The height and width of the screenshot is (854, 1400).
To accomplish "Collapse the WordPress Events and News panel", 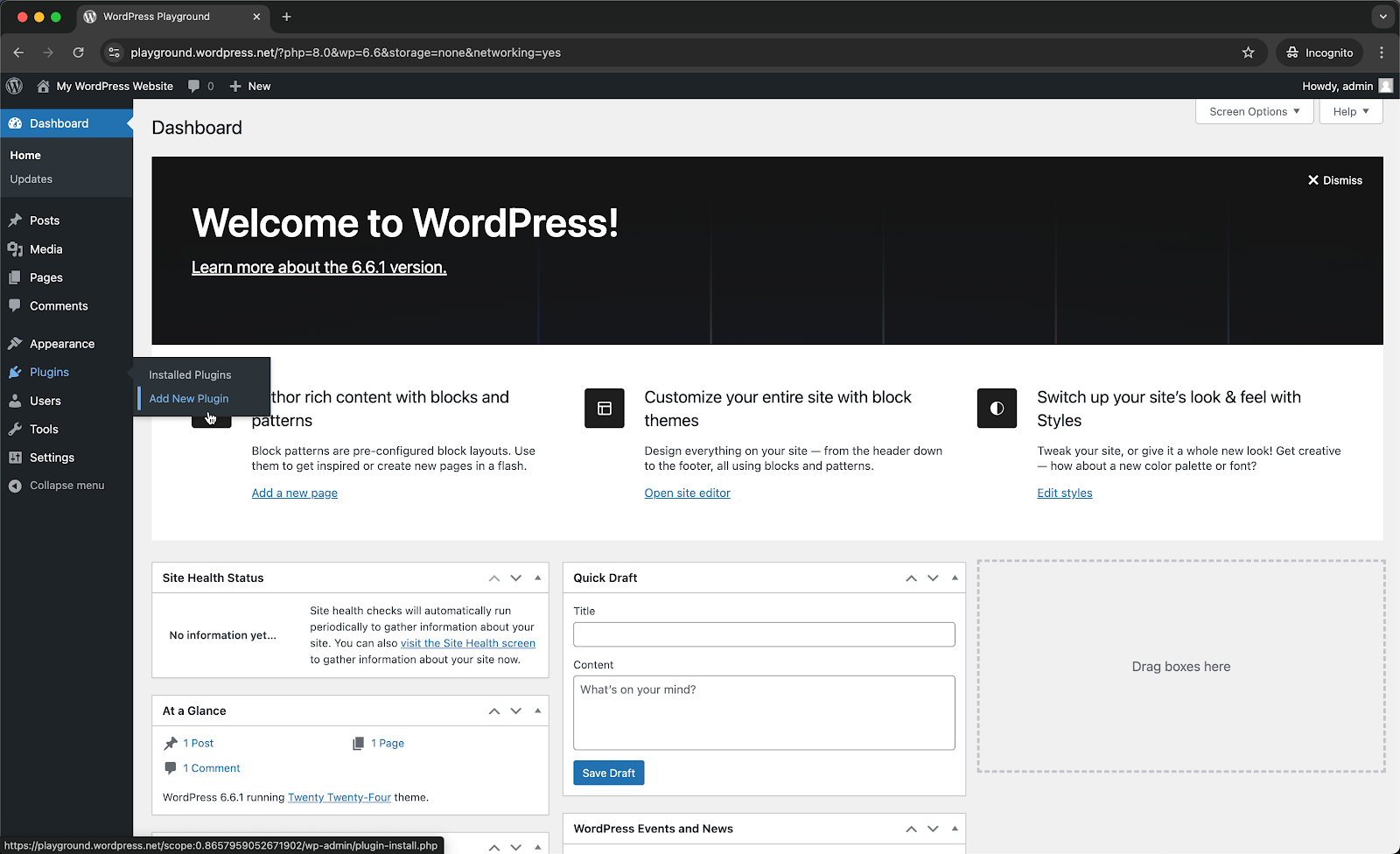I will pos(954,829).
